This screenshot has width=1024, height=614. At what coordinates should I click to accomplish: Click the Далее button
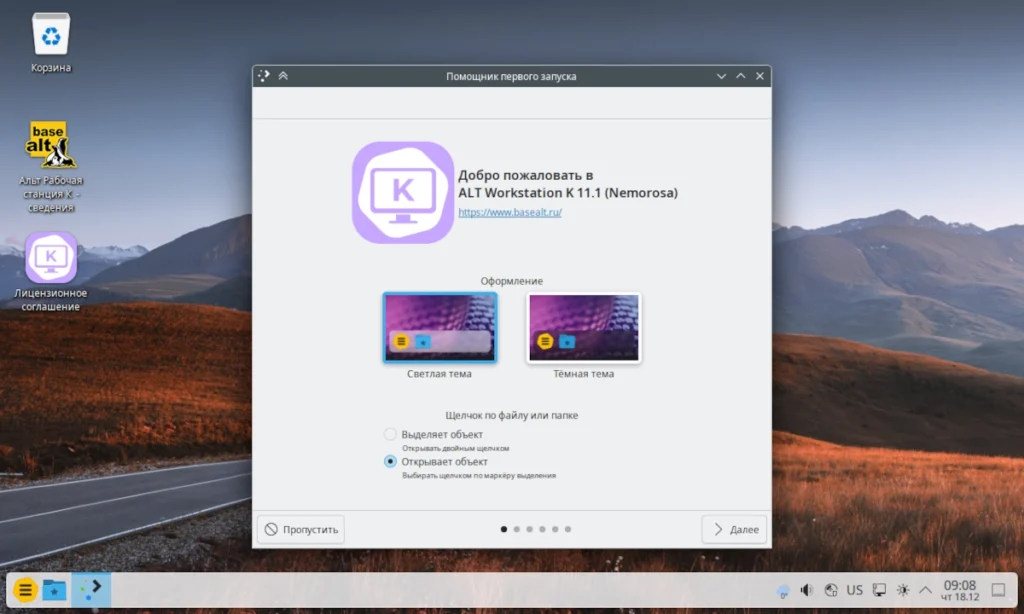click(735, 529)
